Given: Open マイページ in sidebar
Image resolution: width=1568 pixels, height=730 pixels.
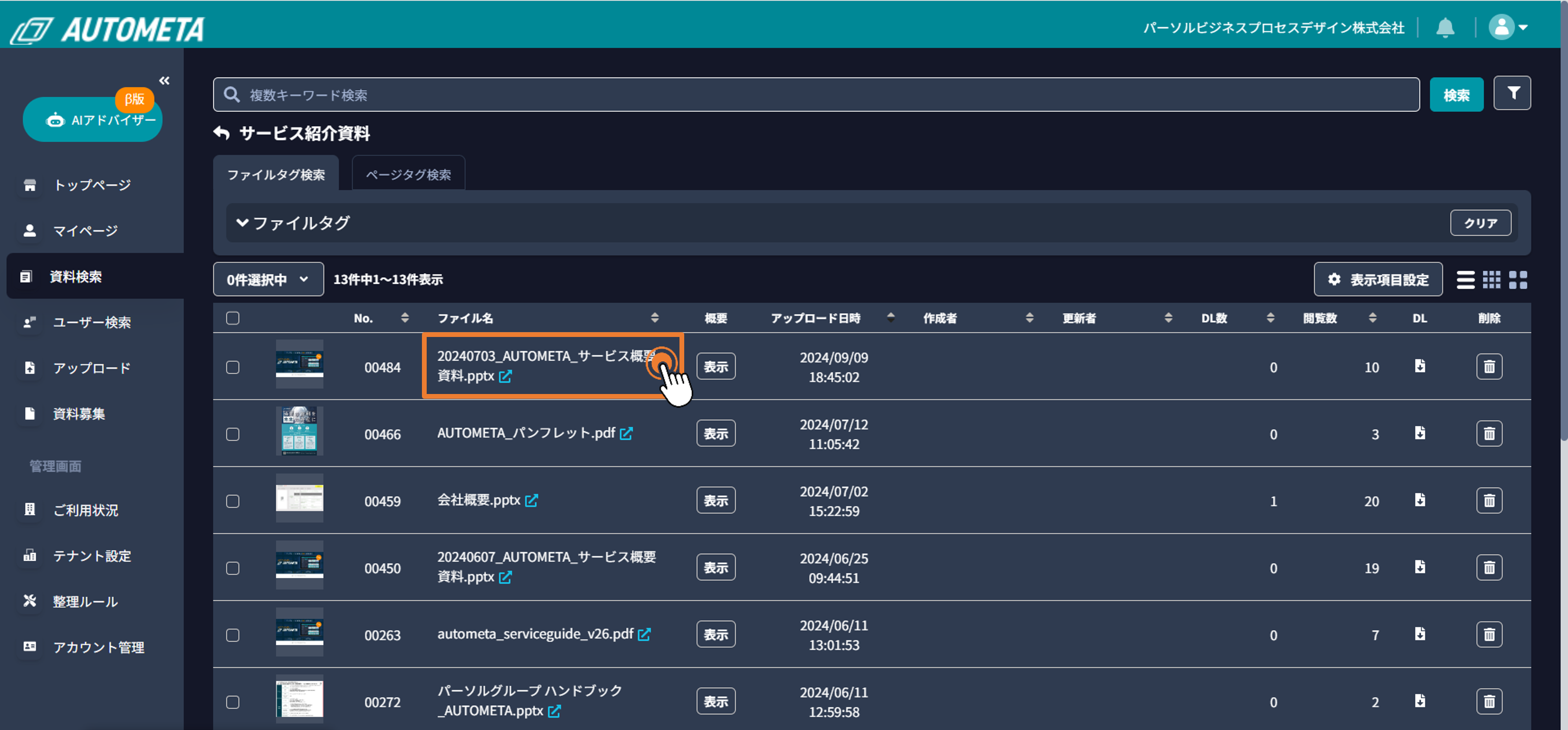Looking at the screenshot, I should point(92,231).
